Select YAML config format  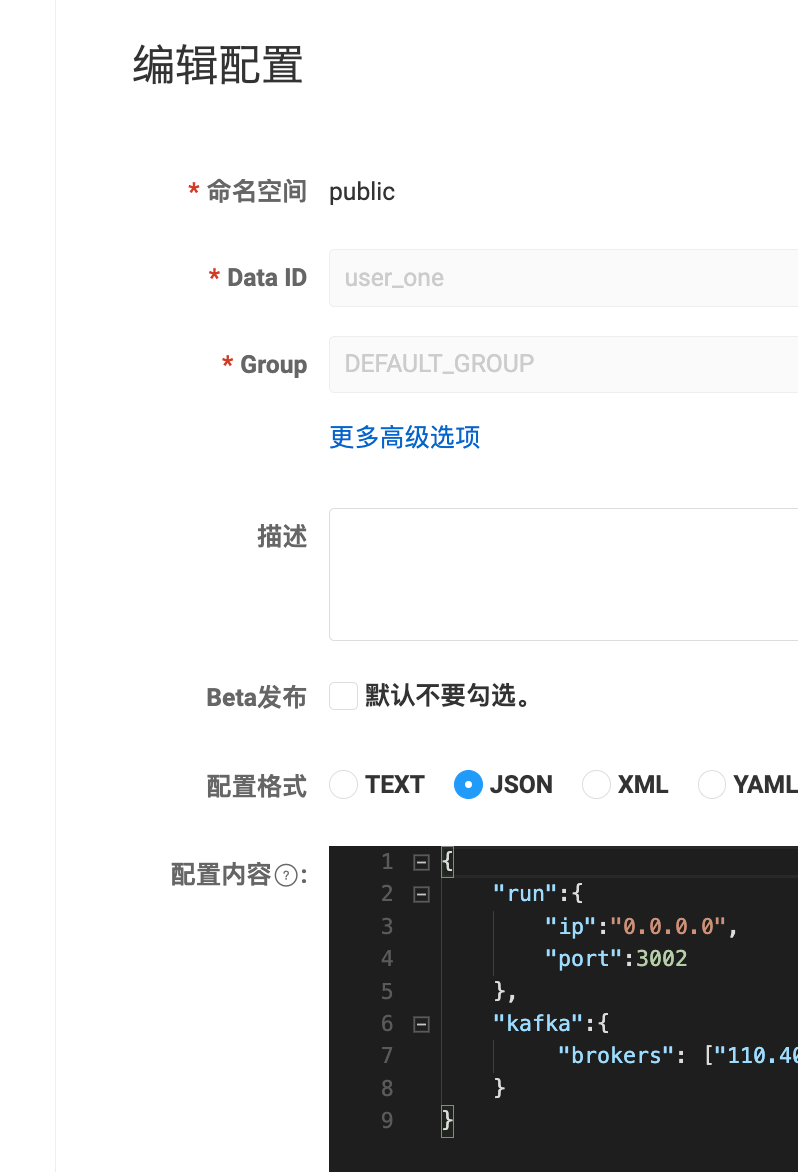click(x=711, y=785)
